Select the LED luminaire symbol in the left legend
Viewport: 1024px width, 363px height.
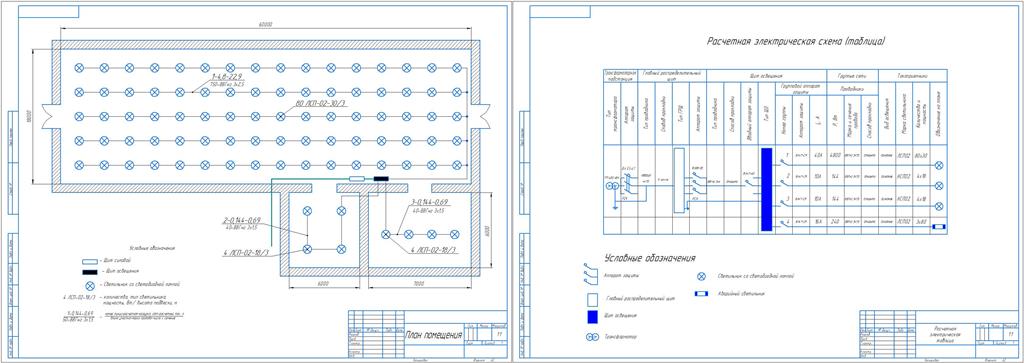click(90, 285)
